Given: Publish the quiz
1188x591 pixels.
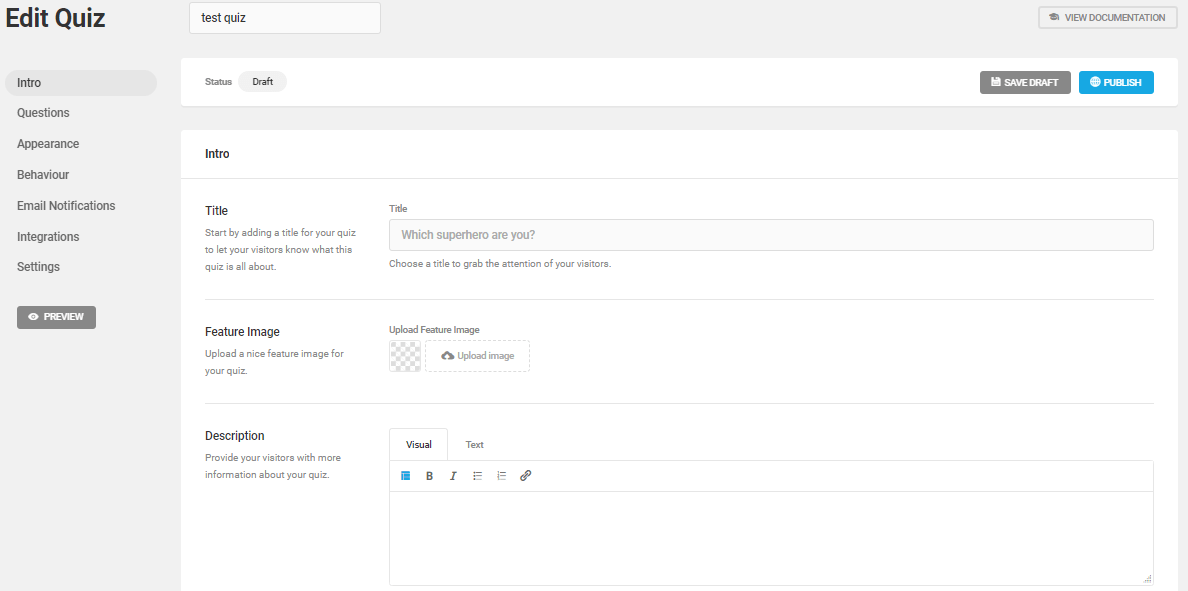Looking at the screenshot, I should point(1116,83).
